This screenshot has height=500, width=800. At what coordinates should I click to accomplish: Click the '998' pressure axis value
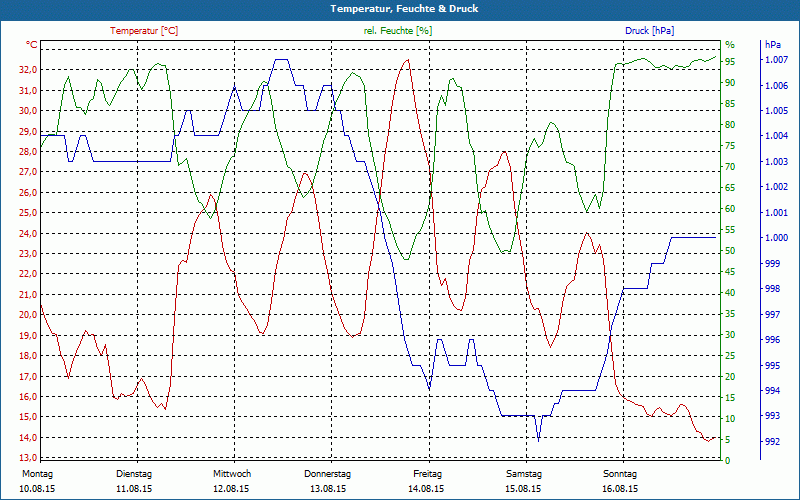[772, 289]
